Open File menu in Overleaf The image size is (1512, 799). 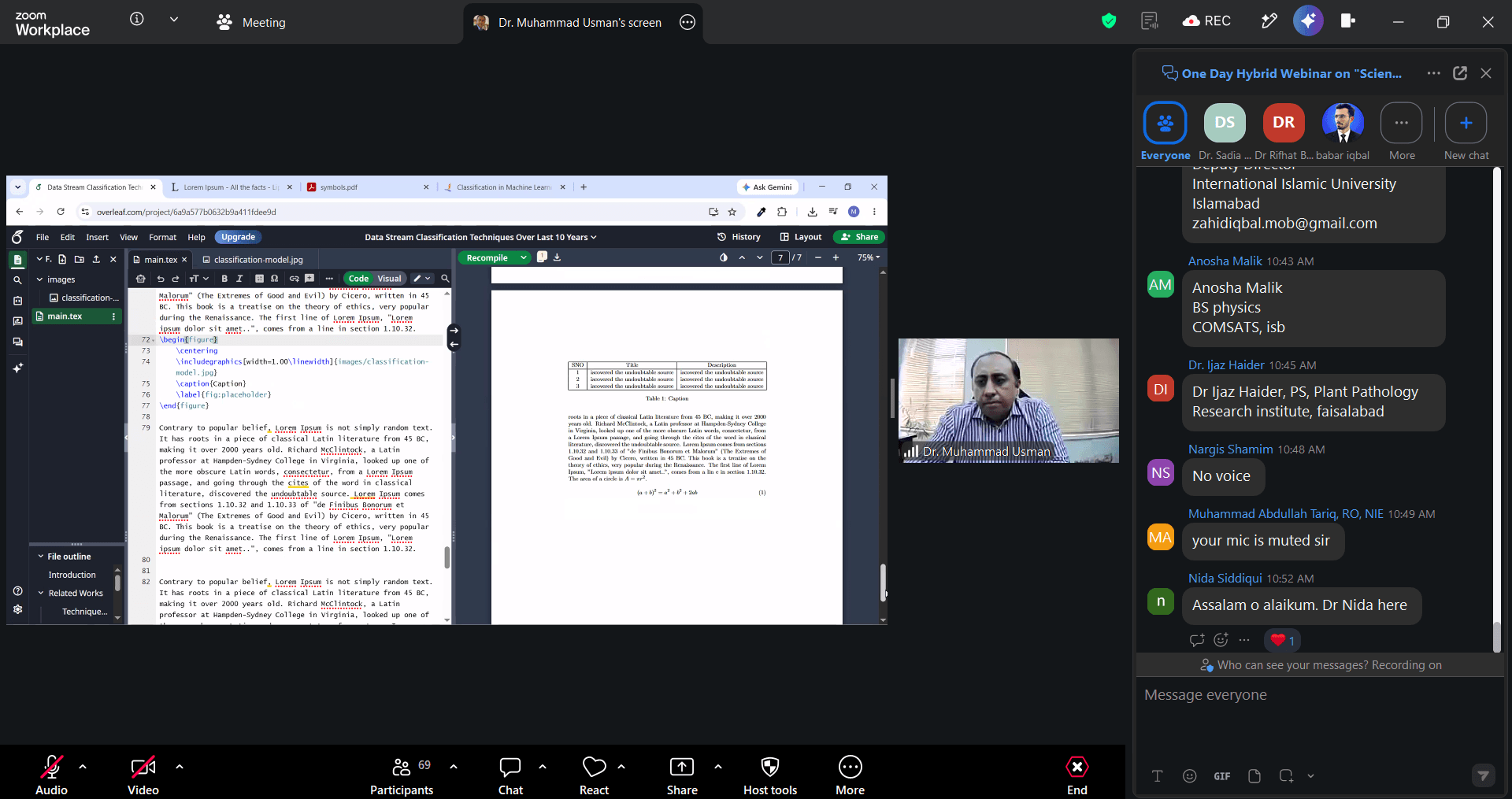[43, 237]
